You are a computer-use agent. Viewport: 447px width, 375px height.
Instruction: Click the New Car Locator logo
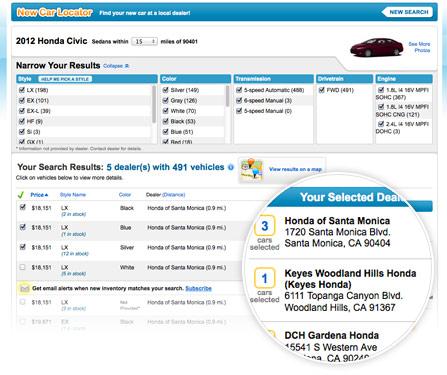pos(54,13)
